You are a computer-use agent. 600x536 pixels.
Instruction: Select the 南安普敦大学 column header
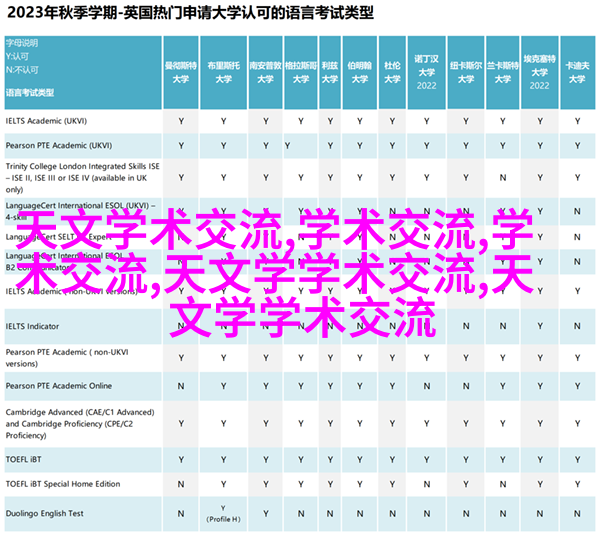click(266, 72)
